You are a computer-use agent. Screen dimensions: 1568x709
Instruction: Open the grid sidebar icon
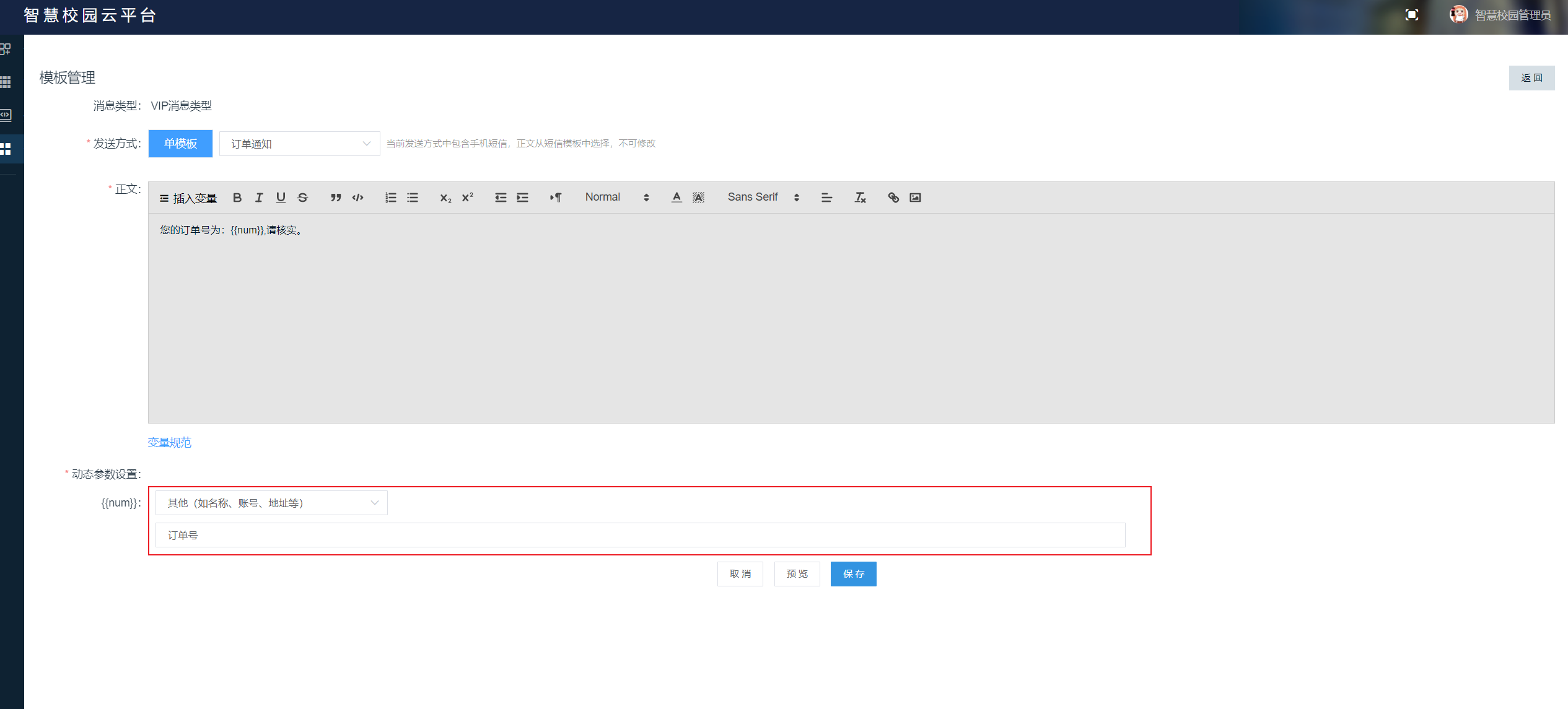6,82
